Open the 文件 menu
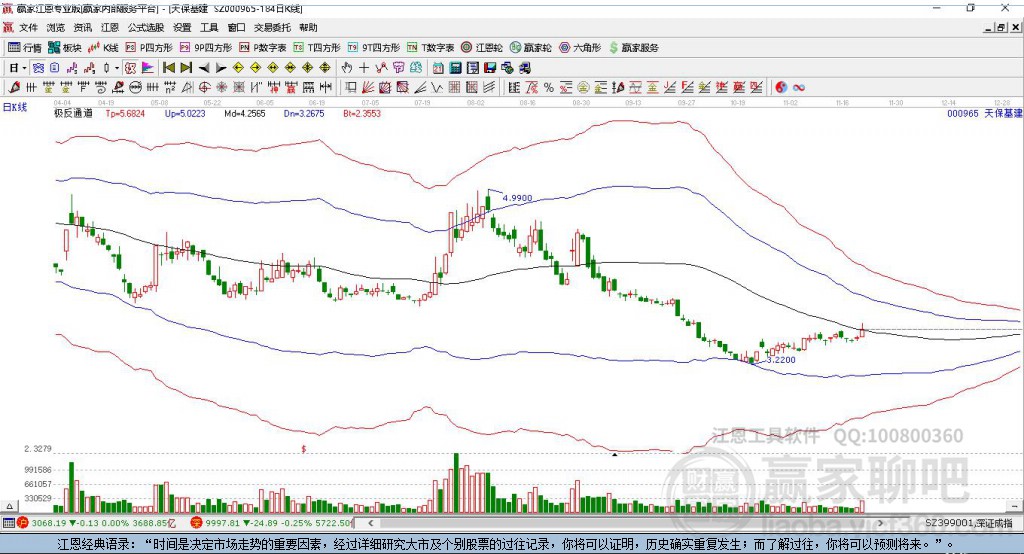Viewport: 1024px width, 554px height. (x=28, y=27)
